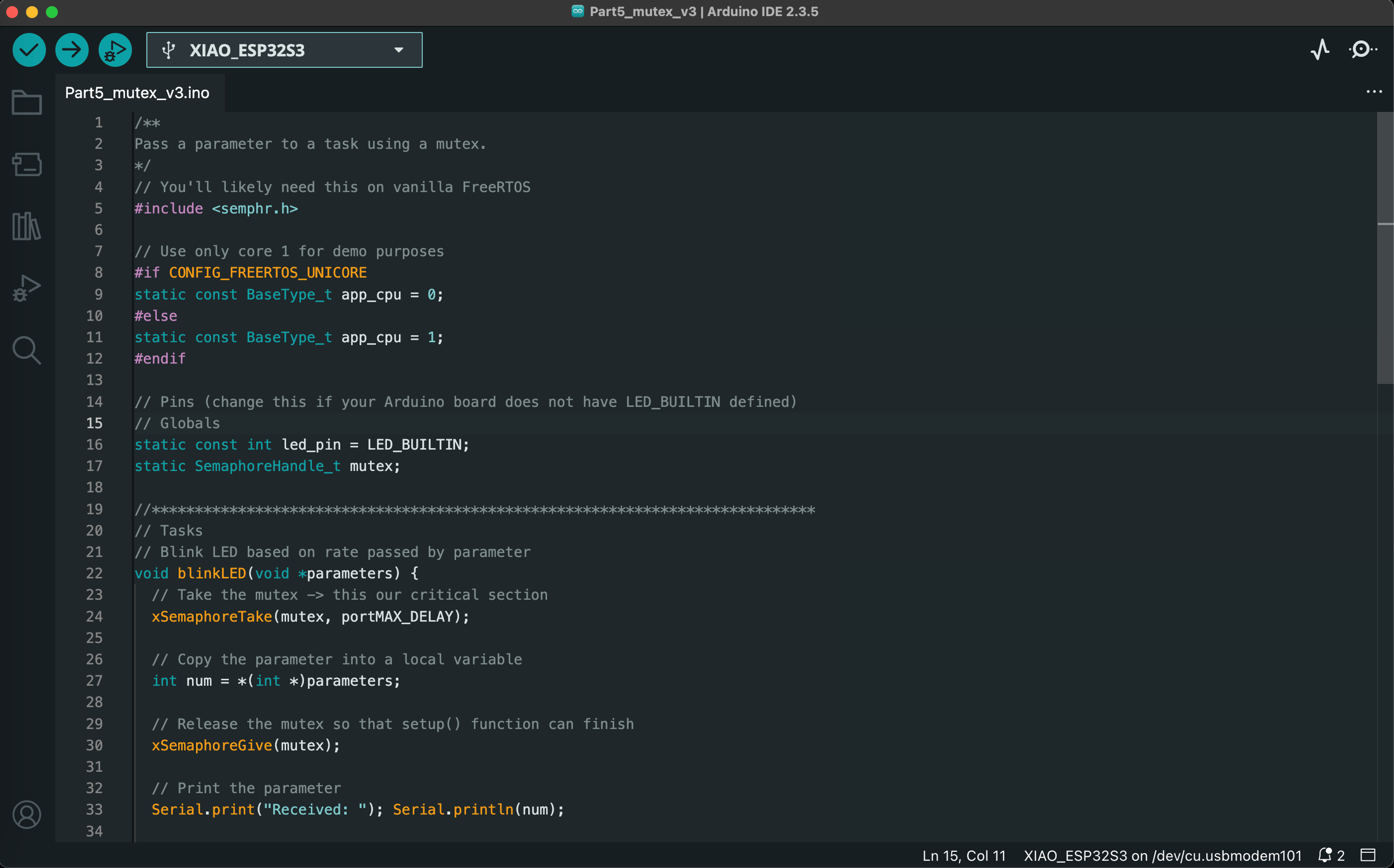This screenshot has height=868, width=1394.
Task: Show the Boards Manager panel
Action: pyautogui.click(x=27, y=164)
